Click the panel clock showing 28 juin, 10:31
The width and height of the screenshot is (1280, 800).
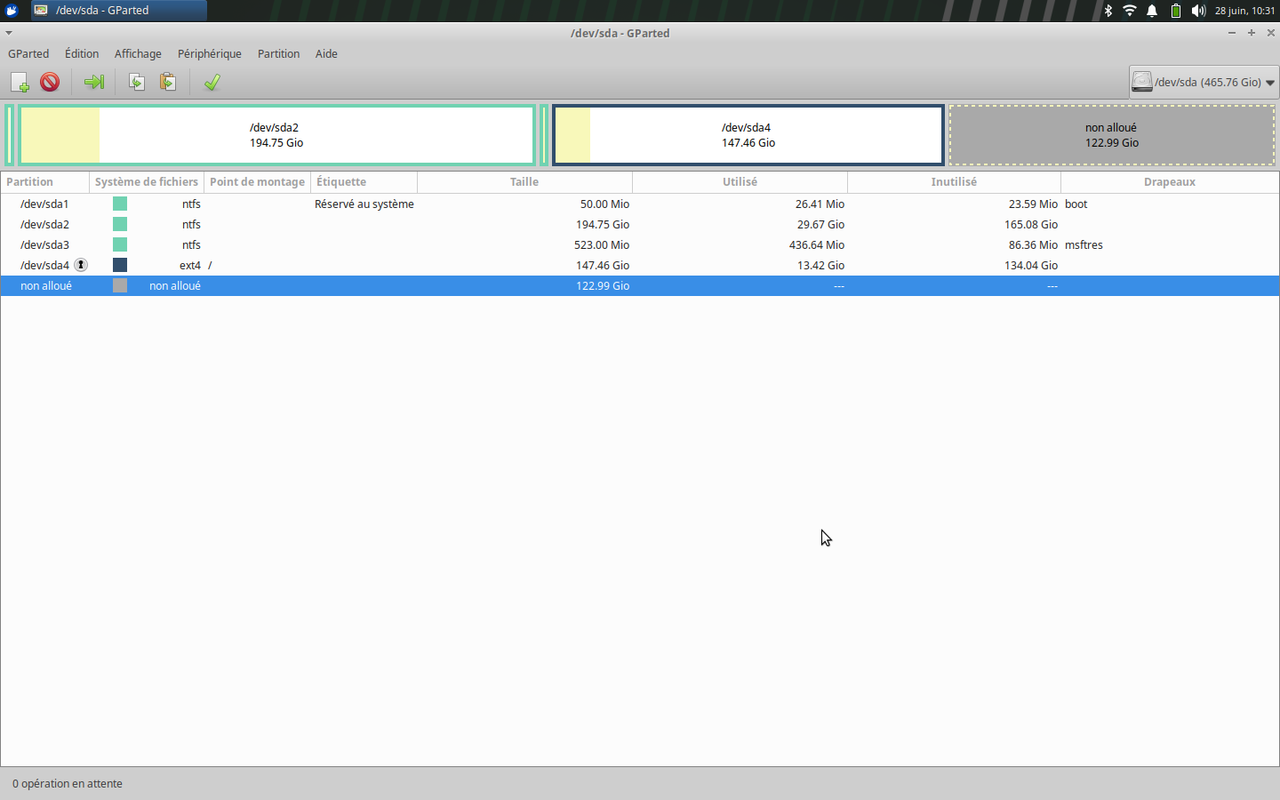click(x=1244, y=10)
